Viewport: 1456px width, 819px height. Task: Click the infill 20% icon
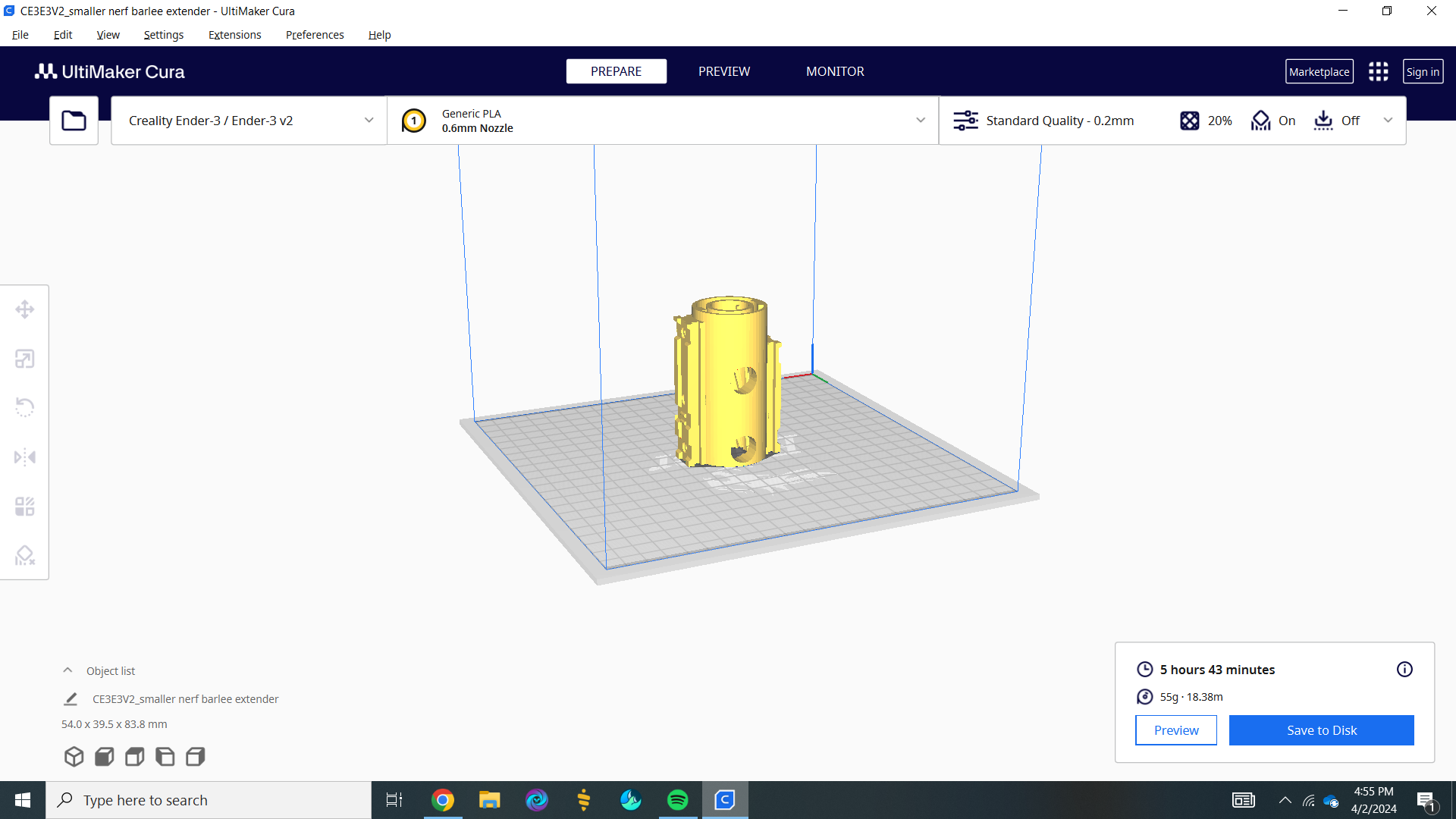1189,121
